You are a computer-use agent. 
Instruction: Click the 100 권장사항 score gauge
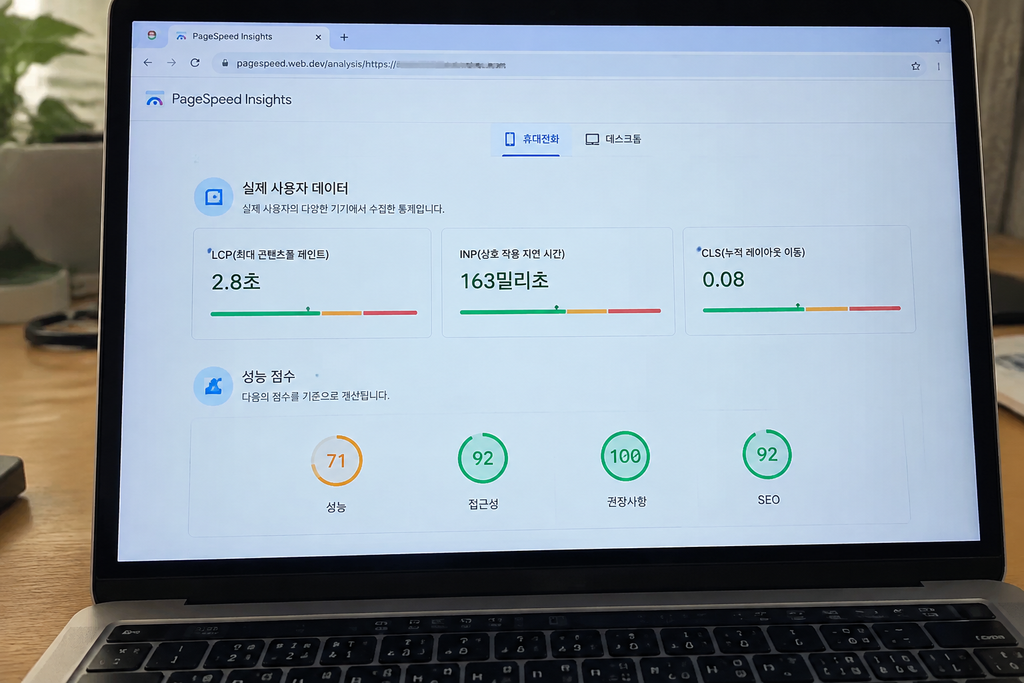click(x=625, y=456)
